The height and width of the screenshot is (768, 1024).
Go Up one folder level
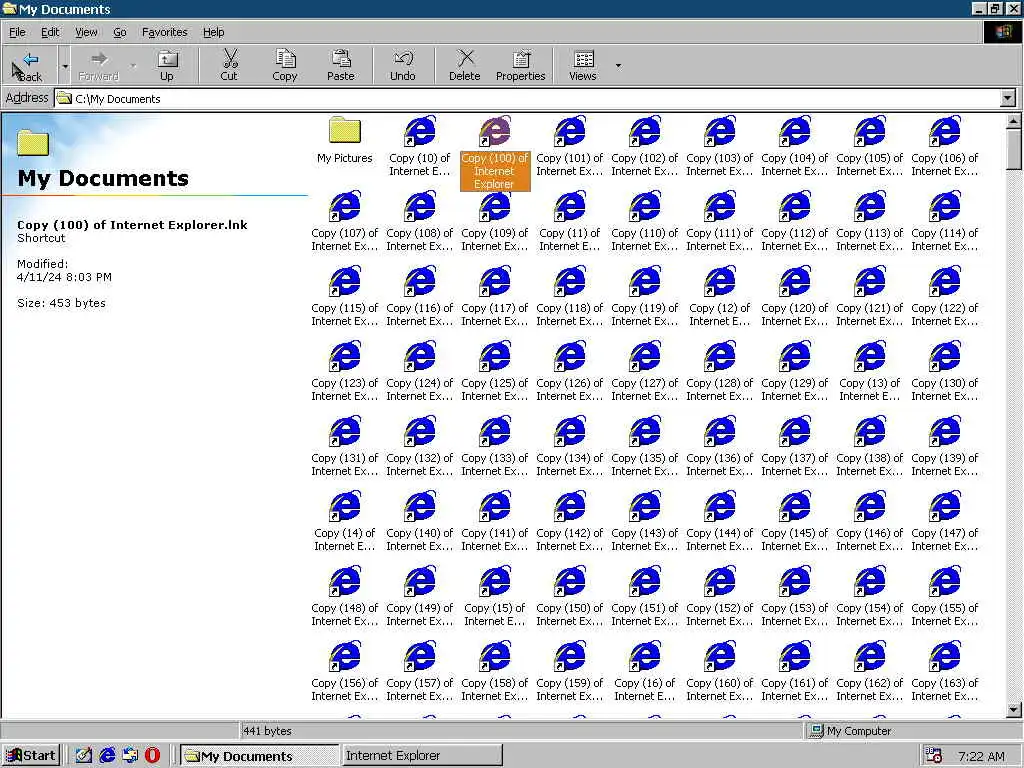tap(167, 65)
